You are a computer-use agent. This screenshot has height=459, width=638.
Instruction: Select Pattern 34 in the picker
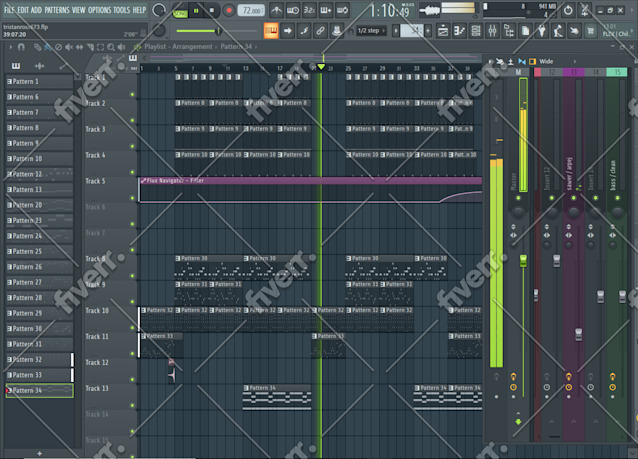coord(39,391)
